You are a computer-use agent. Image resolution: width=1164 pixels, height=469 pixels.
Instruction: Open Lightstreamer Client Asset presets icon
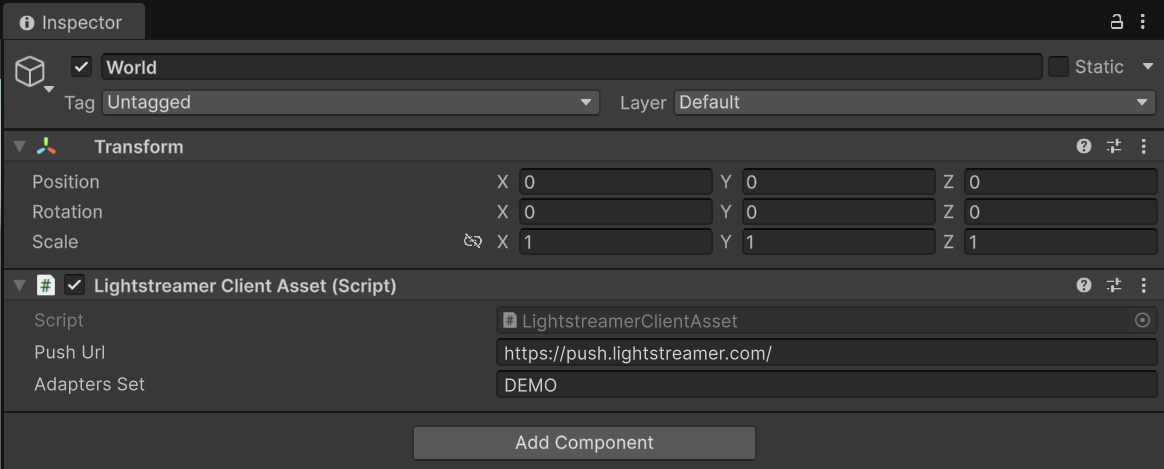(x=1114, y=285)
